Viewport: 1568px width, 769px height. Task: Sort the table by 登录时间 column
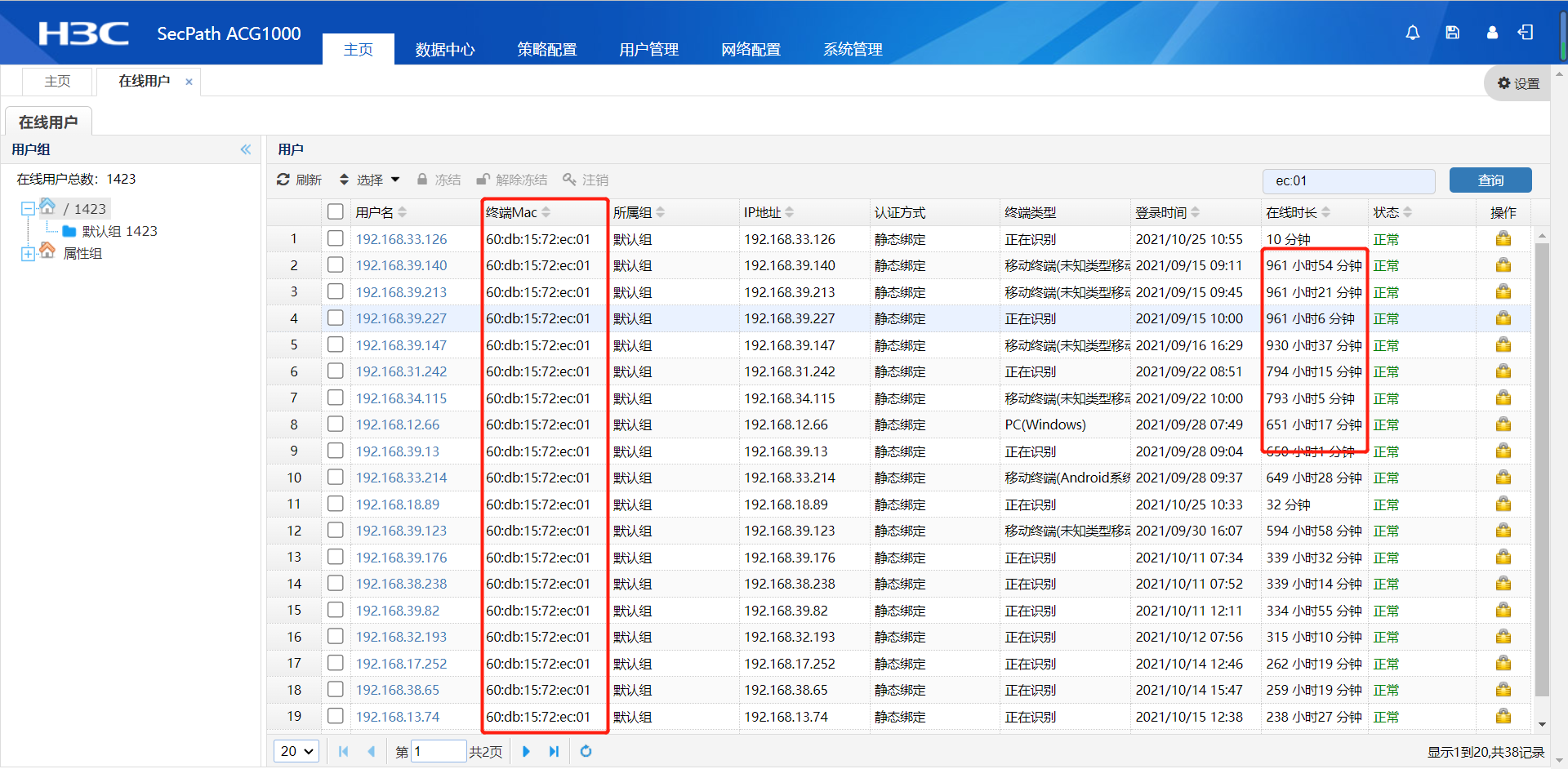[1167, 212]
